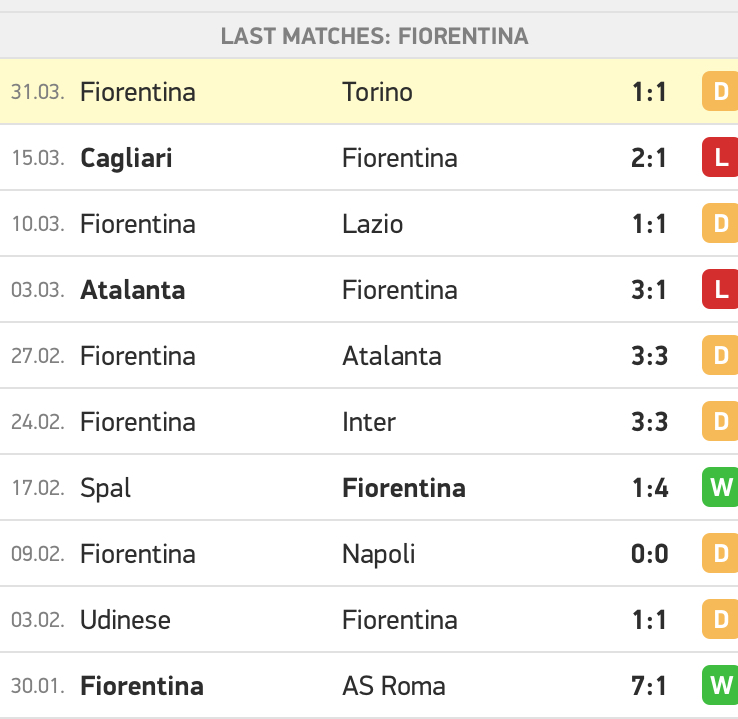The height and width of the screenshot is (719, 738).
Task: Select the 1:4 score of Spal match
Action: pos(650,488)
